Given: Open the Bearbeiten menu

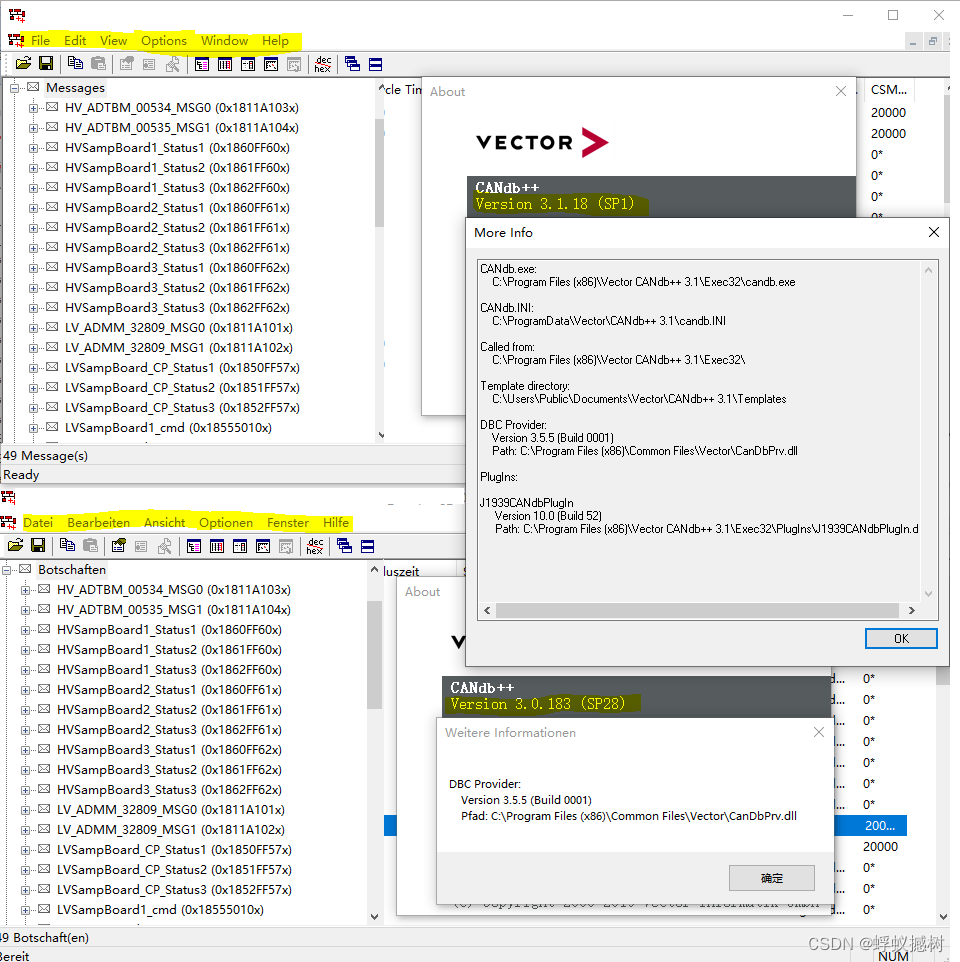Looking at the screenshot, I should tap(99, 523).
